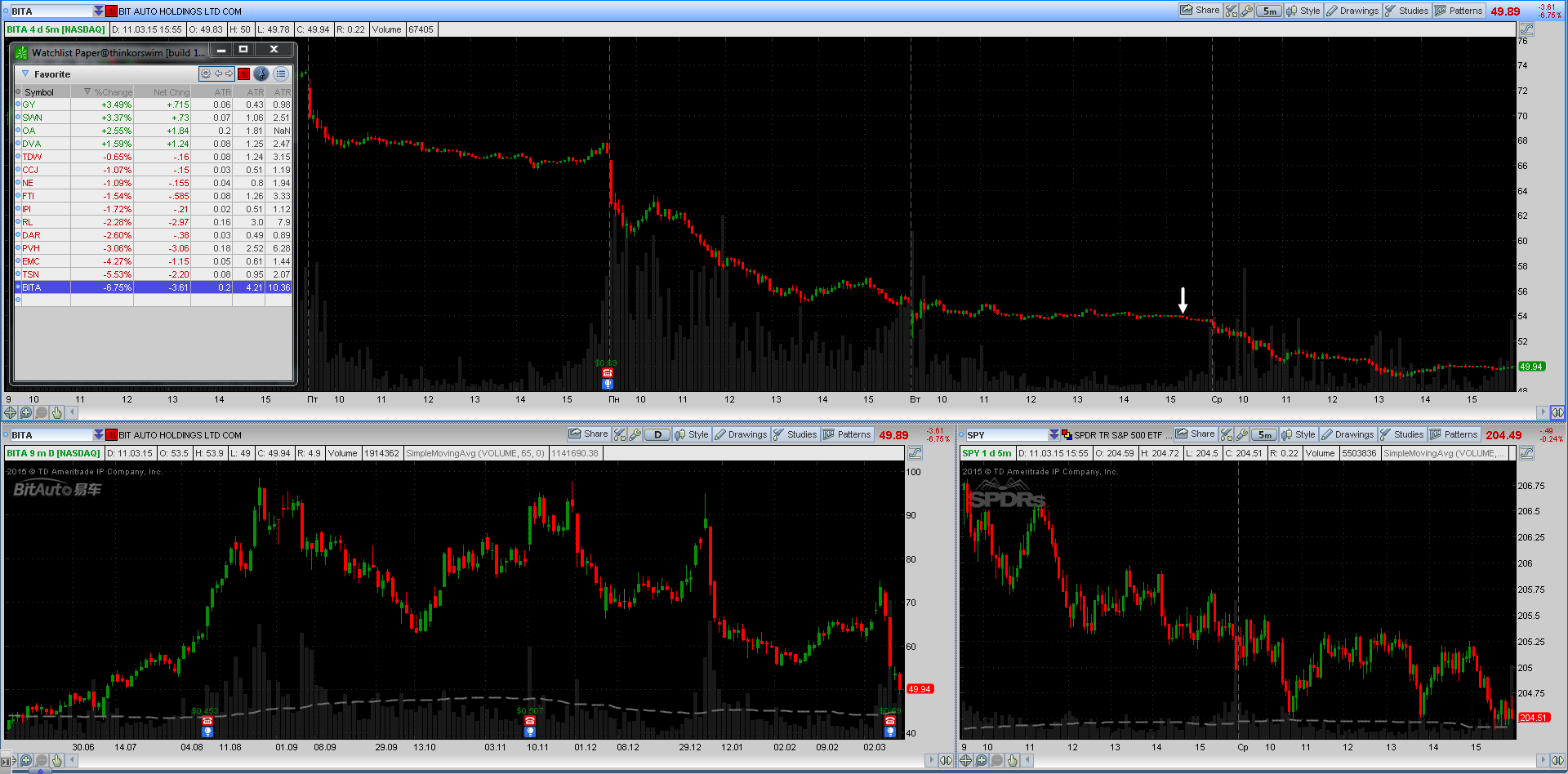Click the watchlist list-view menu icon
Image resolution: width=1568 pixels, height=774 pixels.
pyautogui.click(x=280, y=73)
